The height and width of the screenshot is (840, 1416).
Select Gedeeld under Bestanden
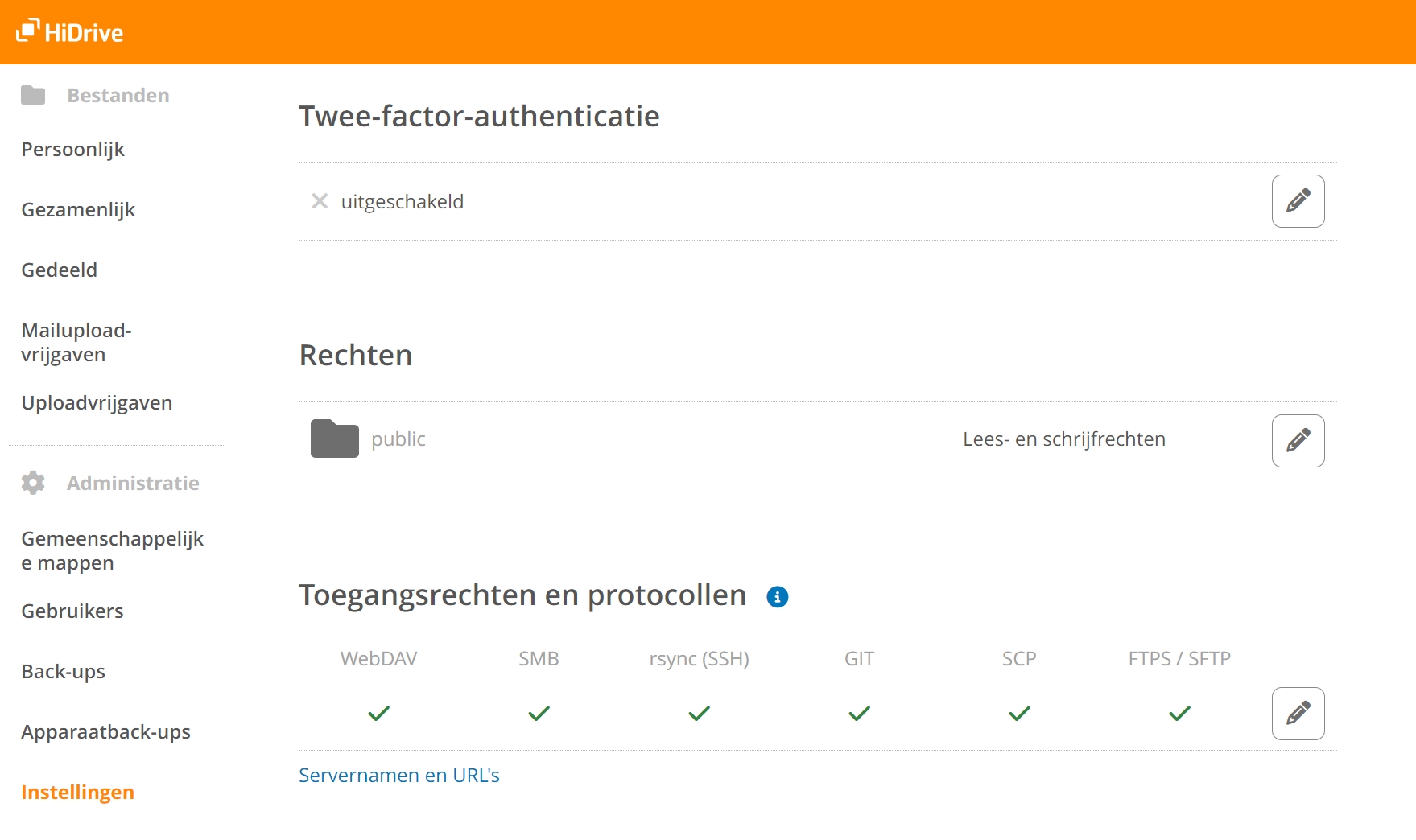(58, 270)
